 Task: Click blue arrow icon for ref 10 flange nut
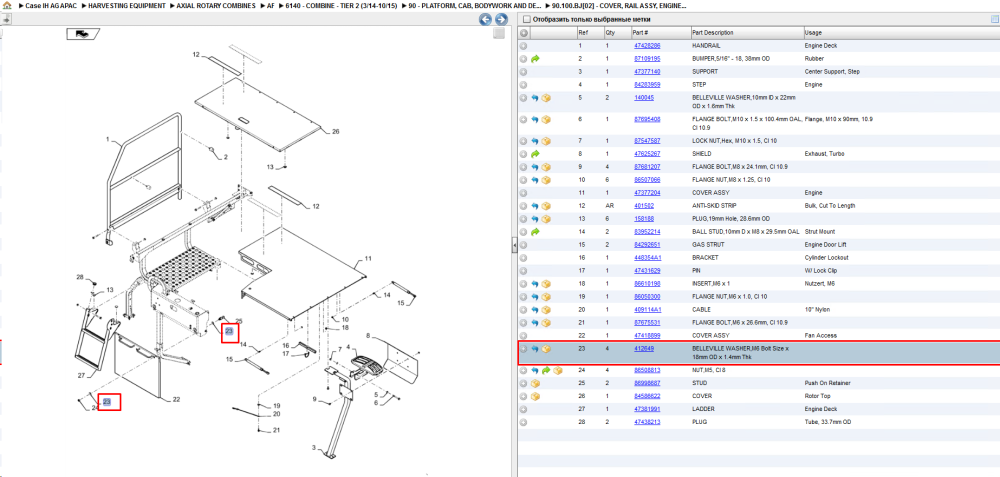[x=535, y=180]
